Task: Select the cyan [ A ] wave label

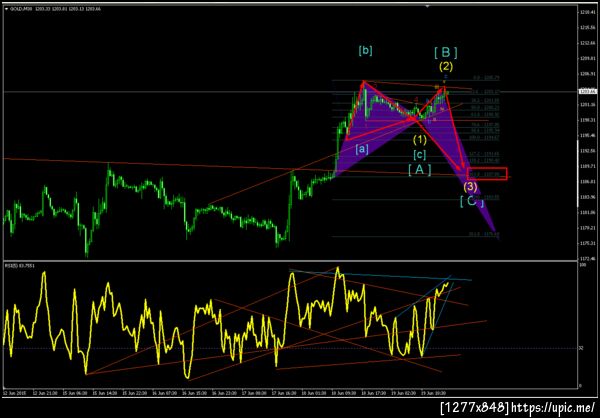Action: tap(419, 170)
